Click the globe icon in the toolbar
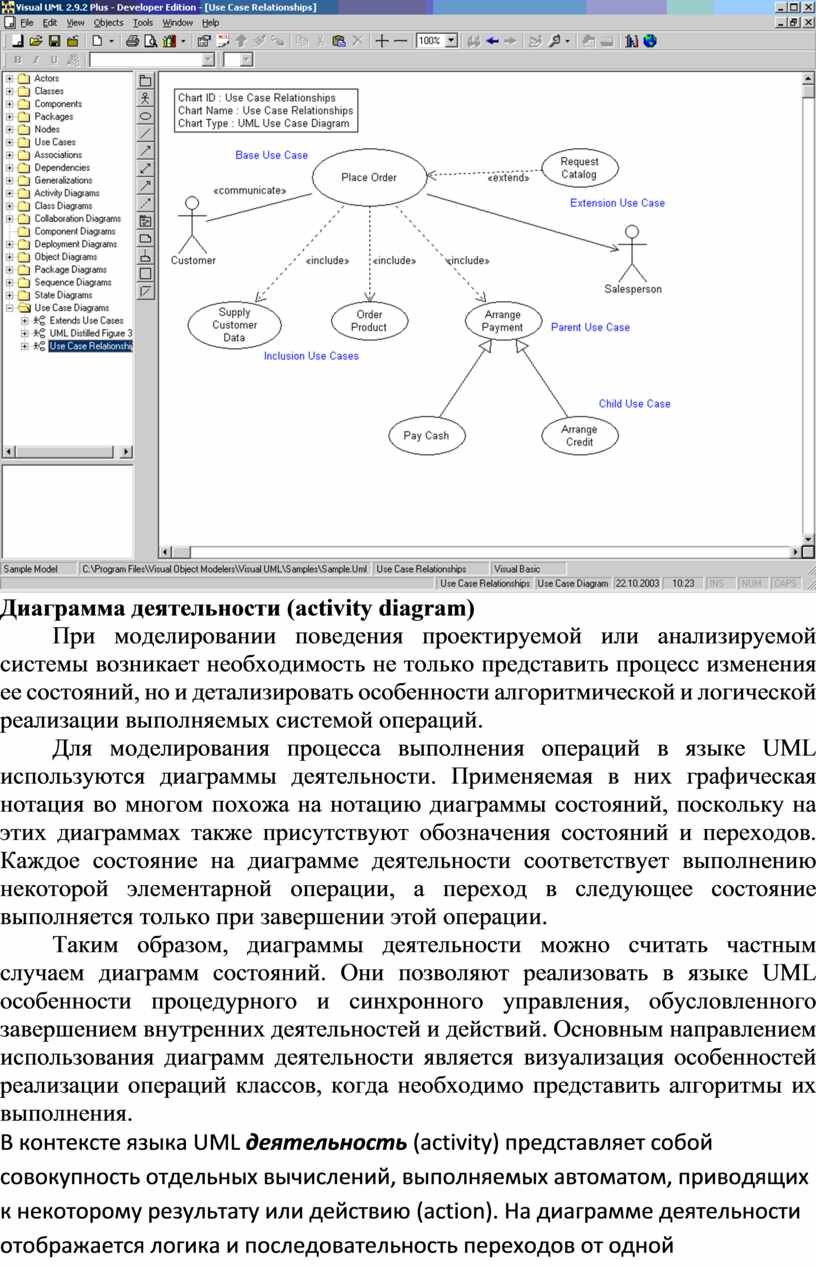816x1266 pixels. click(x=651, y=42)
